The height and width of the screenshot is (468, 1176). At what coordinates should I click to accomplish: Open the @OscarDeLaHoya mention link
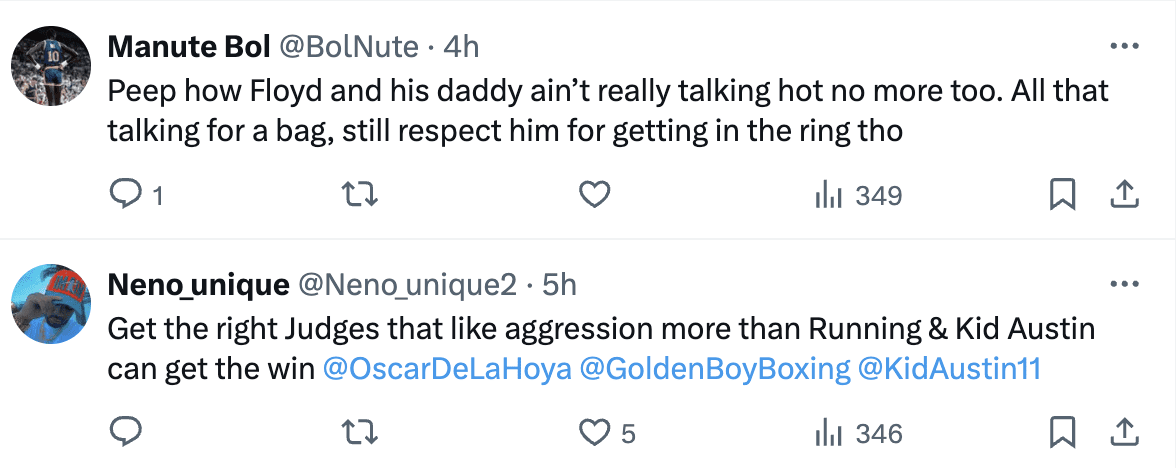click(448, 369)
